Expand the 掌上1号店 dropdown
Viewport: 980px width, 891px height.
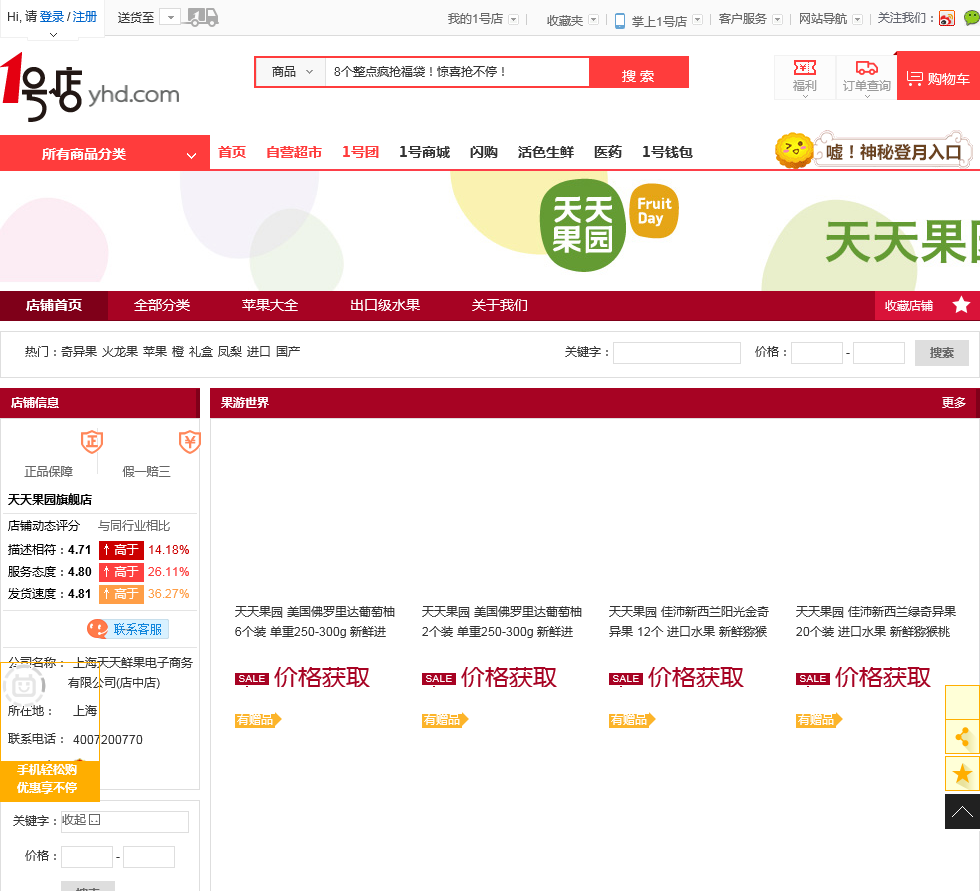(698, 20)
